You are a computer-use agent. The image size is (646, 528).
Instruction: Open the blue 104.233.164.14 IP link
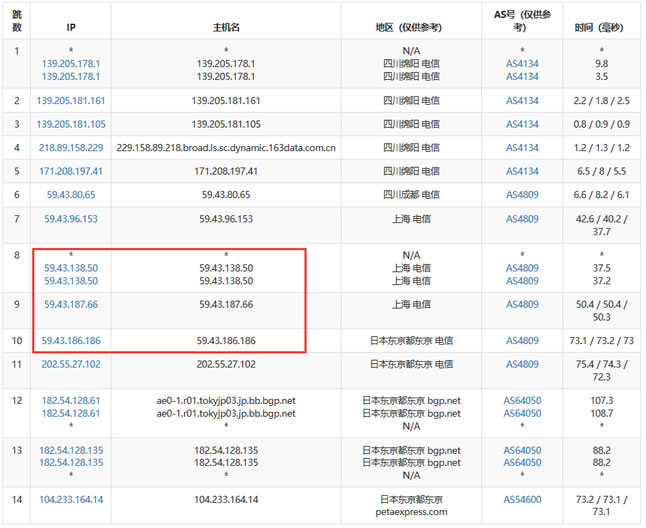tap(71, 500)
